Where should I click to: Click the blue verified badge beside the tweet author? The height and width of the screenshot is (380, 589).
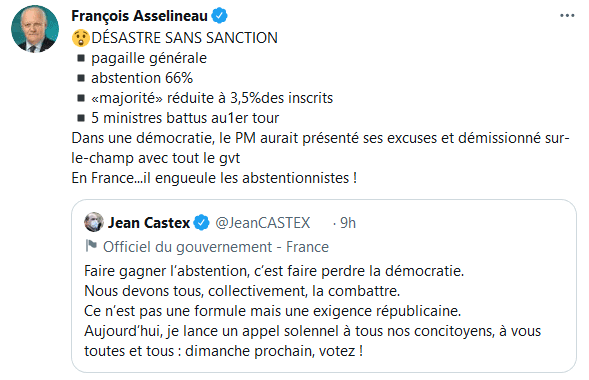[x=219, y=16]
